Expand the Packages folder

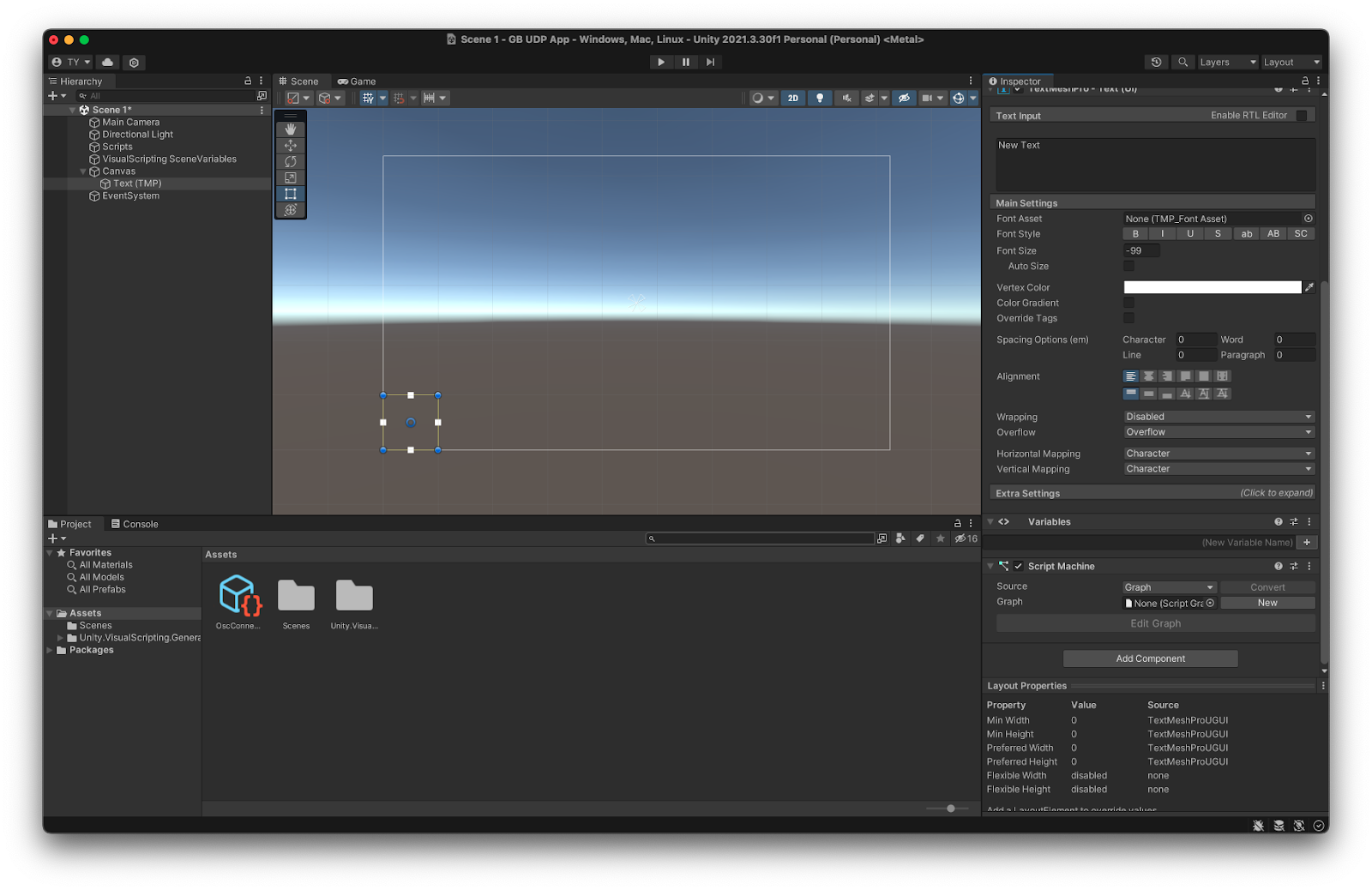coord(50,650)
